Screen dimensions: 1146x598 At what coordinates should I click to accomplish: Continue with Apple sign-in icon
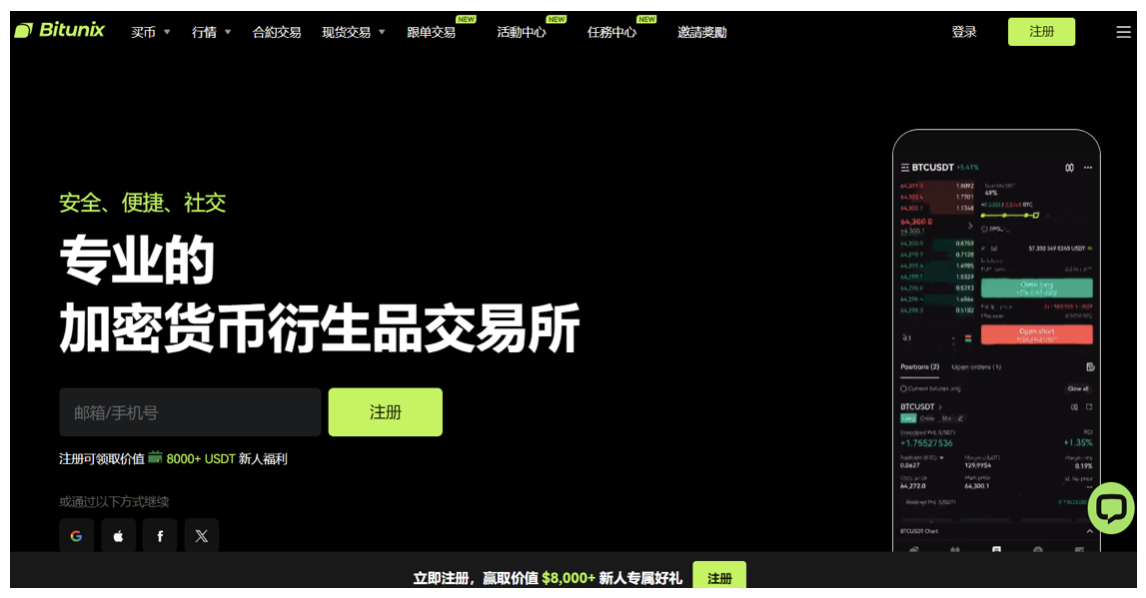118,536
